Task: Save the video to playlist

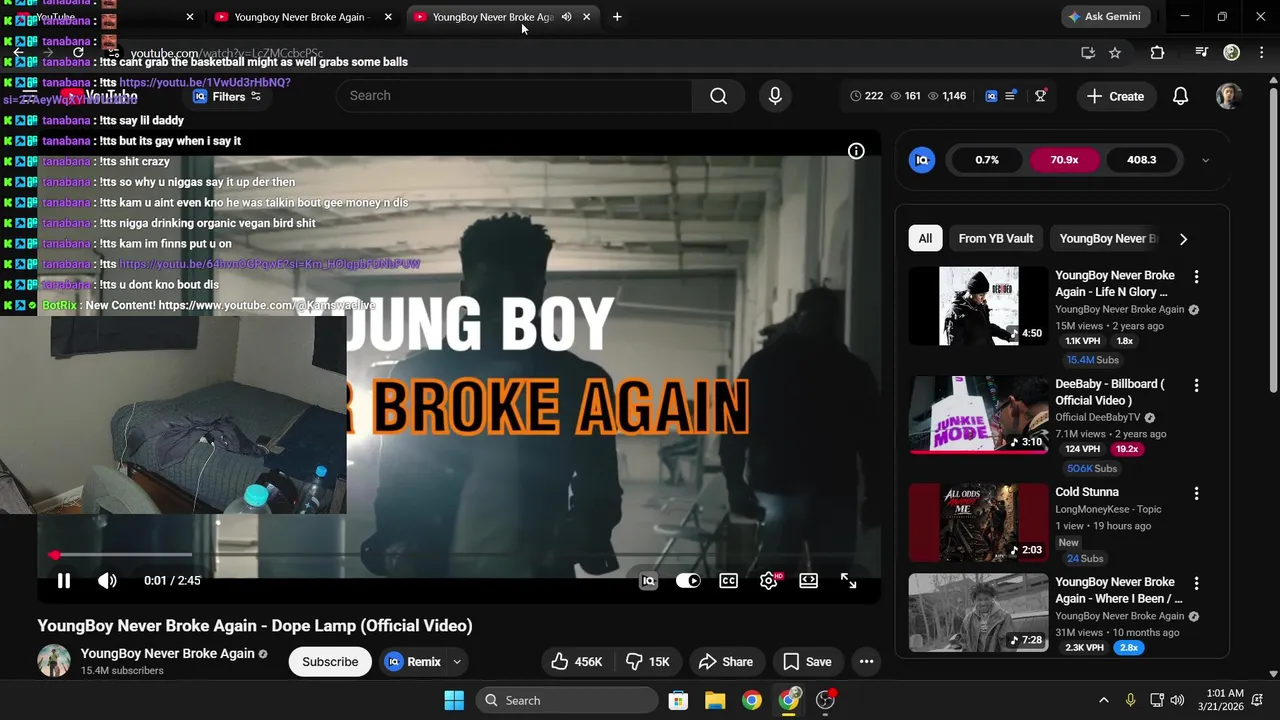Action: click(807, 661)
